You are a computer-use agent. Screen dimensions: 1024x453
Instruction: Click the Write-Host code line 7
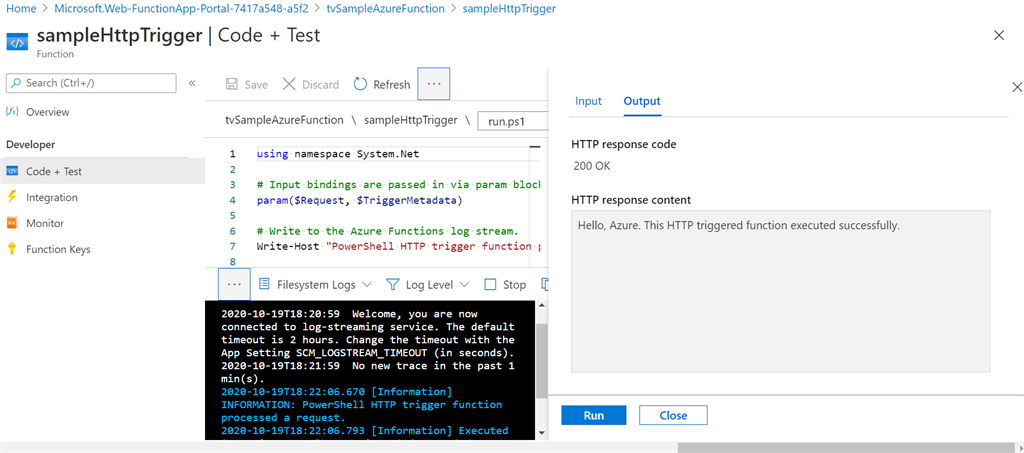tap(399, 246)
